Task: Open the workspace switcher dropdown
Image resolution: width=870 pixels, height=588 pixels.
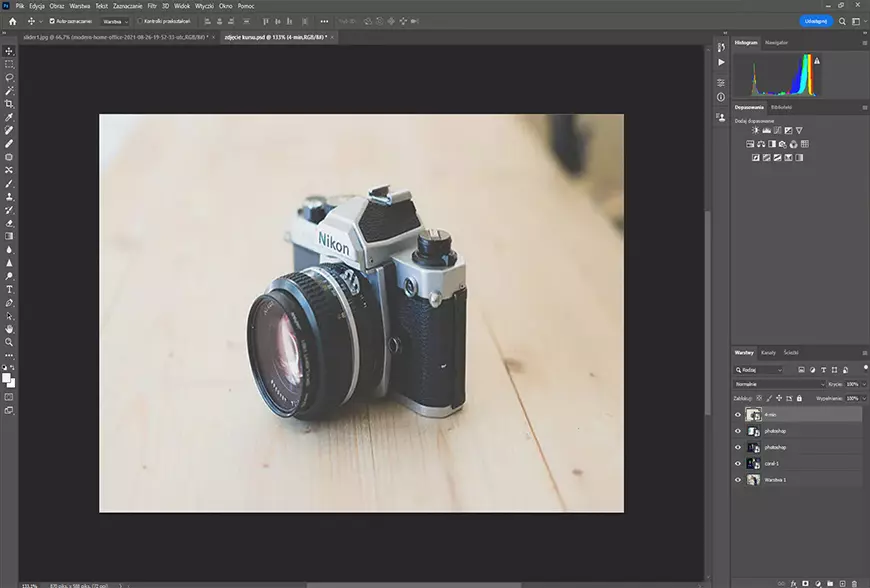Action: click(858, 21)
